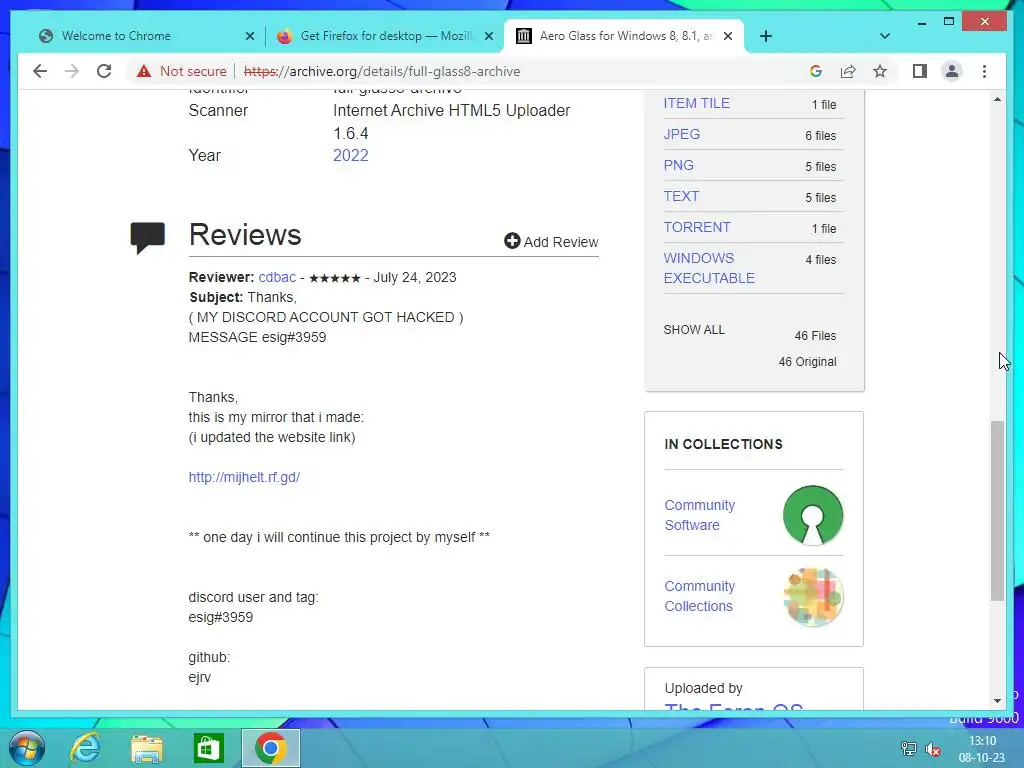Viewport: 1024px width, 768px height.
Task: Switch to Get Firefox for desktop tab
Action: (385, 36)
